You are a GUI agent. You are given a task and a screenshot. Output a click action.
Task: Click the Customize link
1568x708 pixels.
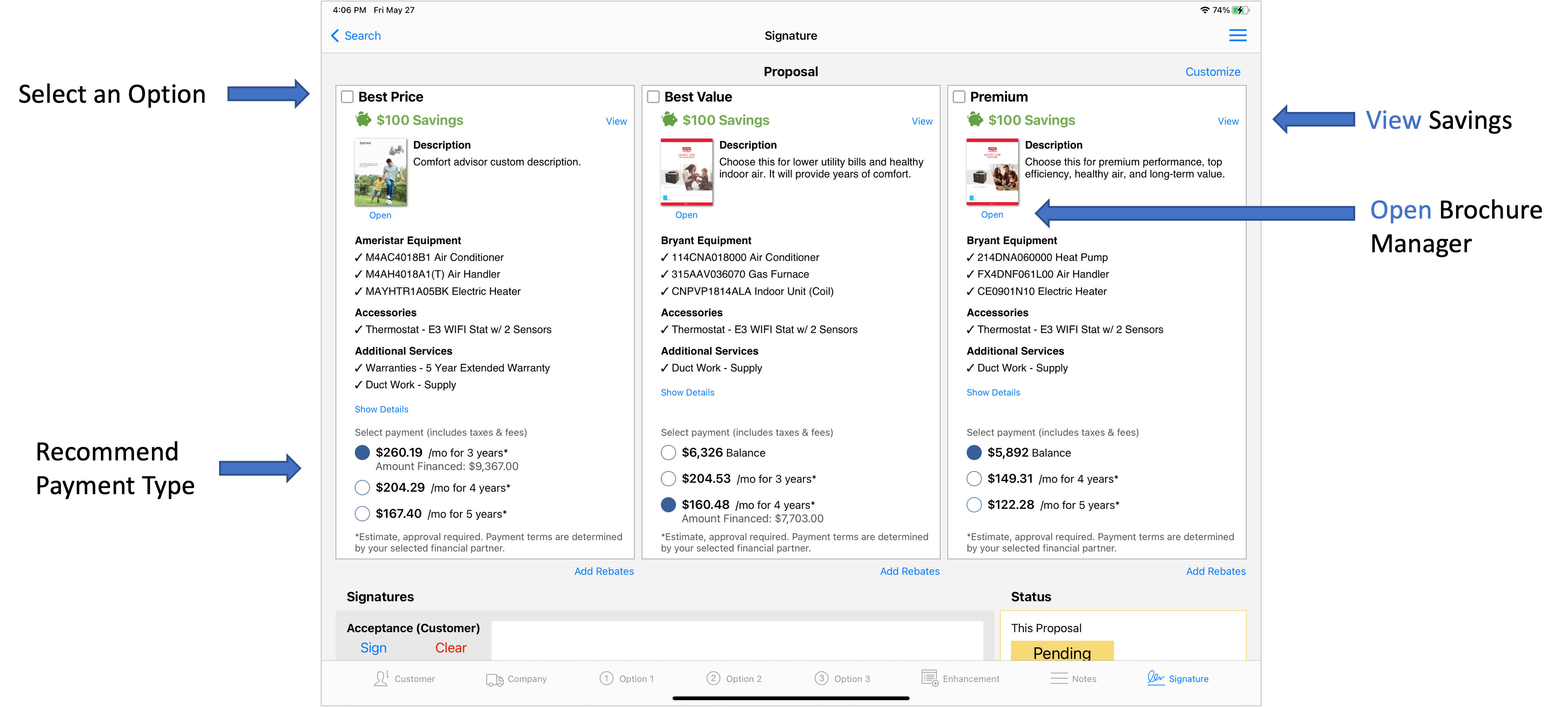click(x=1212, y=72)
